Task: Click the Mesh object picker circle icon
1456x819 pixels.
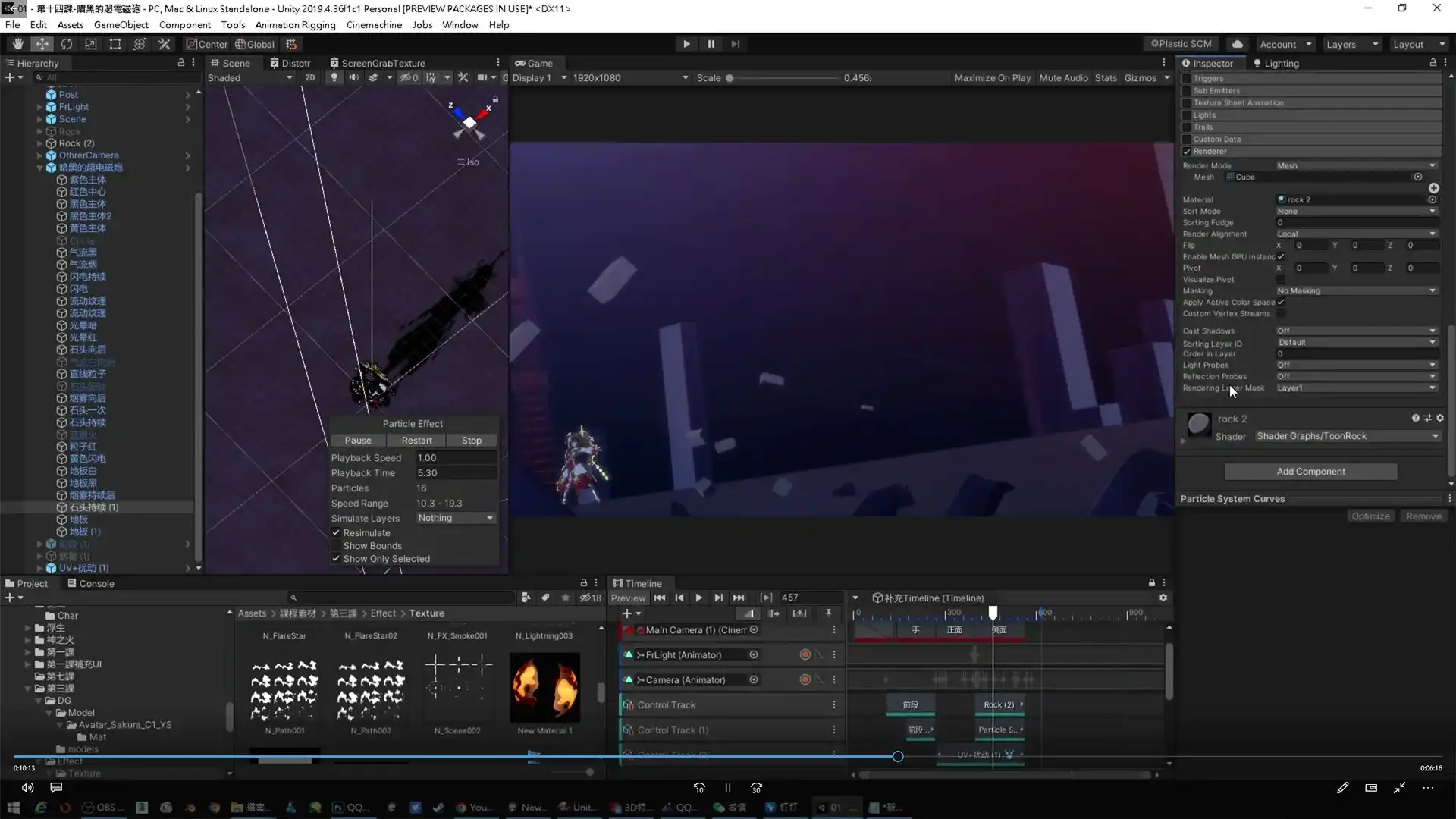Action: point(1419,177)
